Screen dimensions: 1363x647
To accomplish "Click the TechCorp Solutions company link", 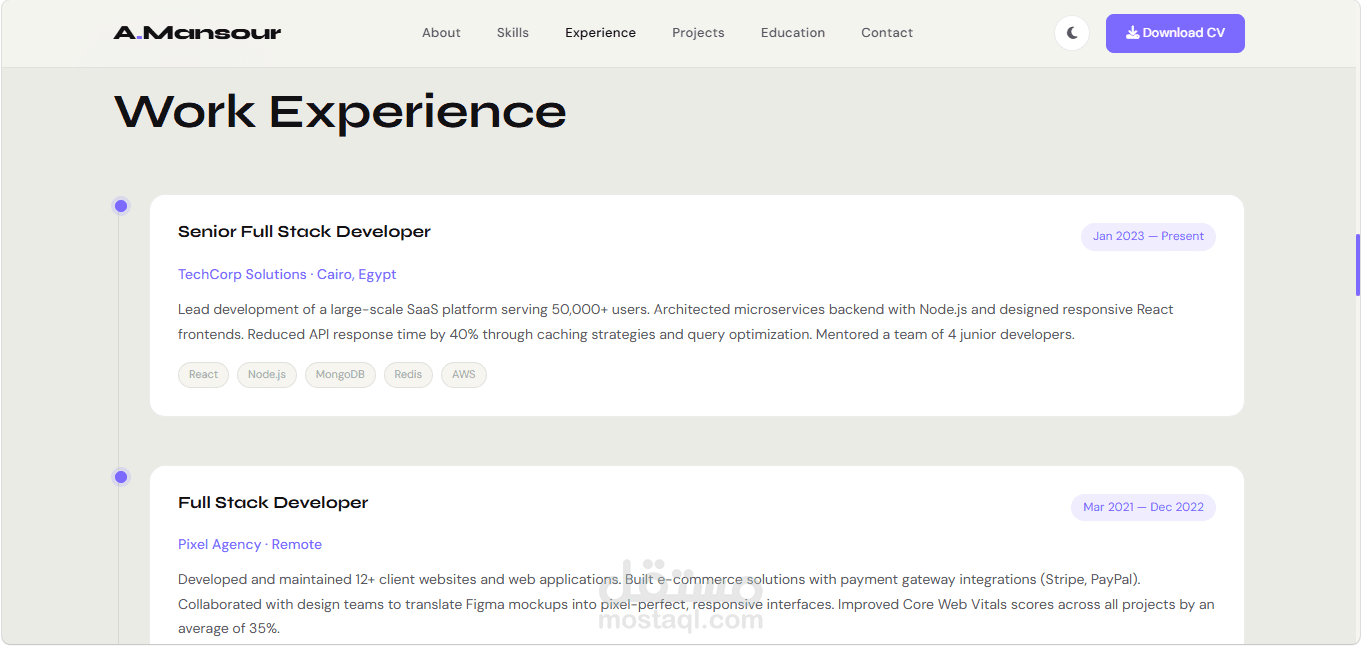I will (x=242, y=274).
